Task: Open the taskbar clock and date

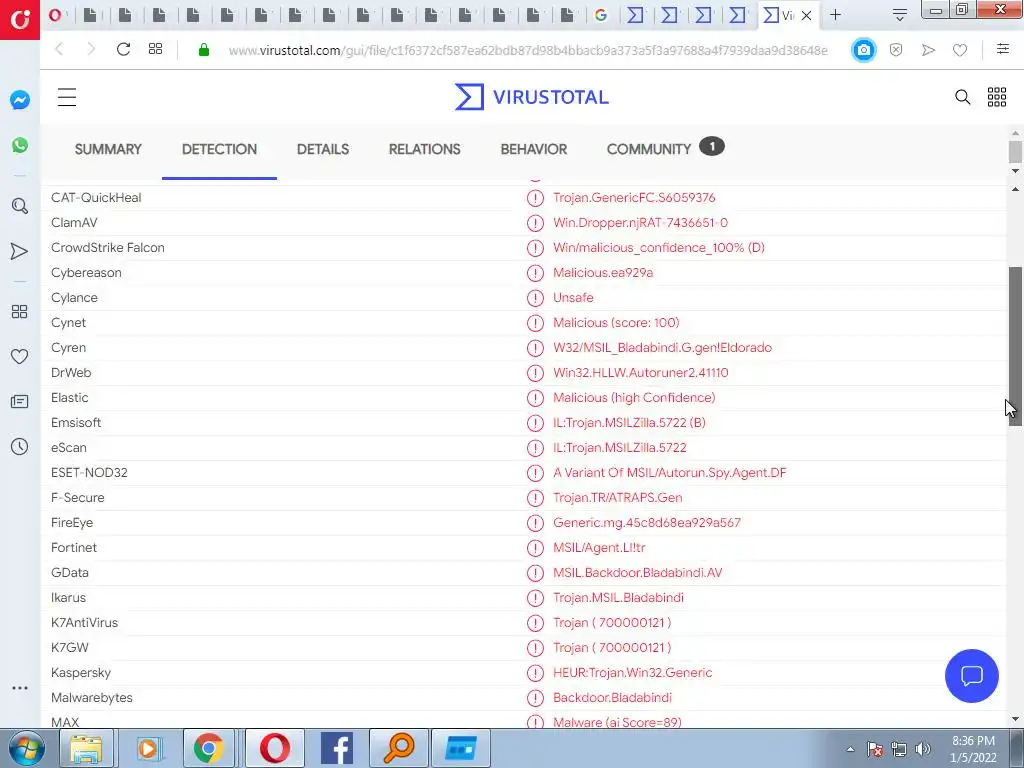Action: tap(973, 749)
